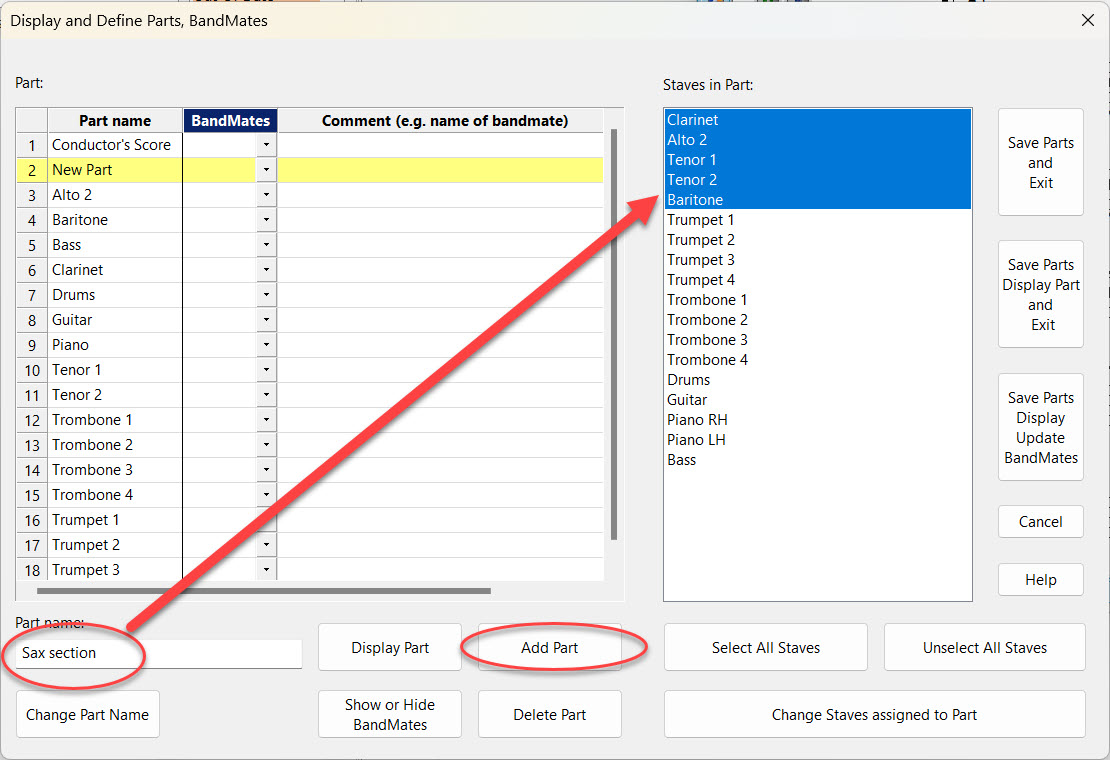Viewport: 1110px width, 760px height.
Task: Click Change Part Name button
Action: coord(87,715)
